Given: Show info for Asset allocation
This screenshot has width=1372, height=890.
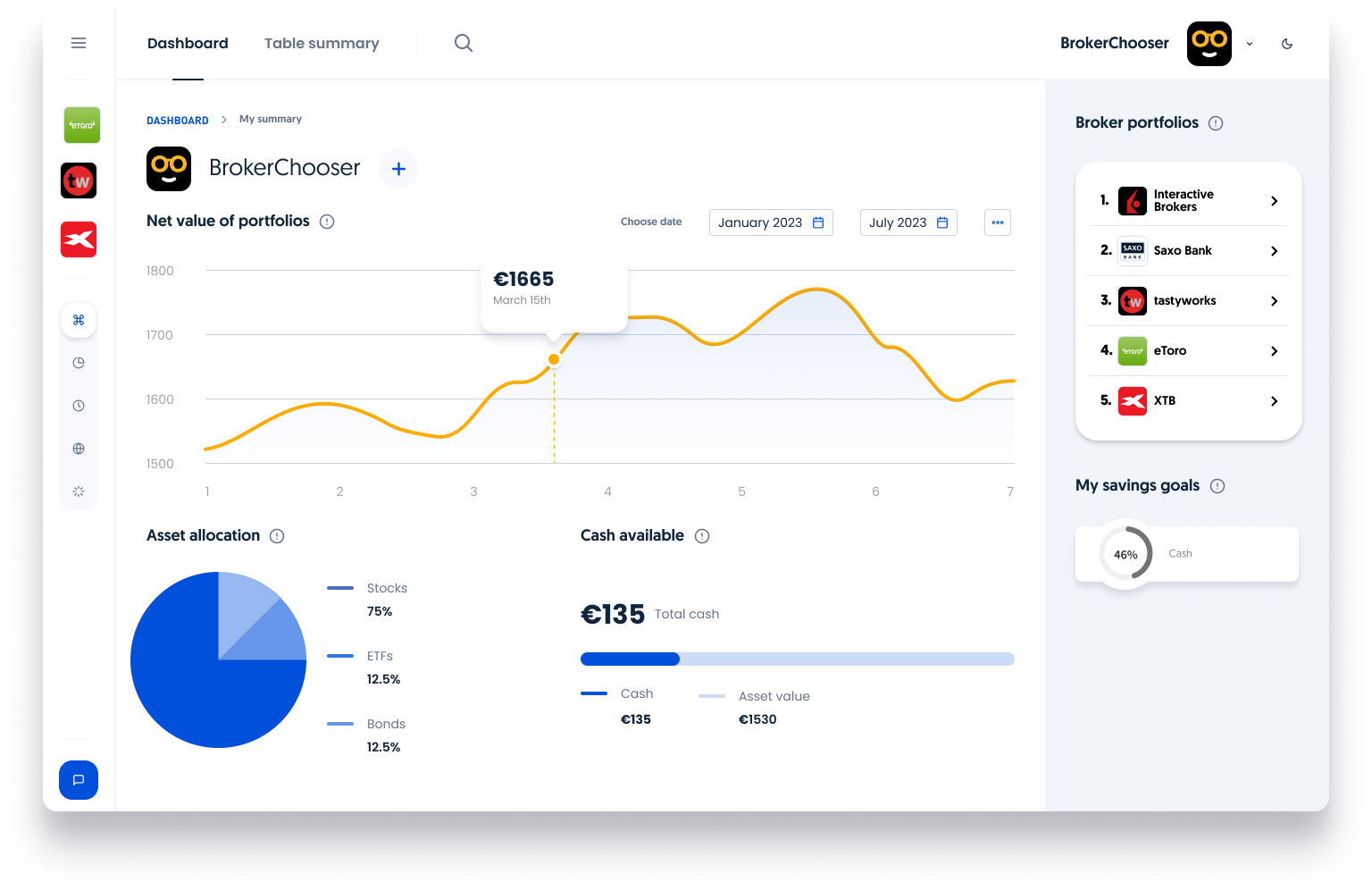Looking at the screenshot, I should (x=277, y=536).
